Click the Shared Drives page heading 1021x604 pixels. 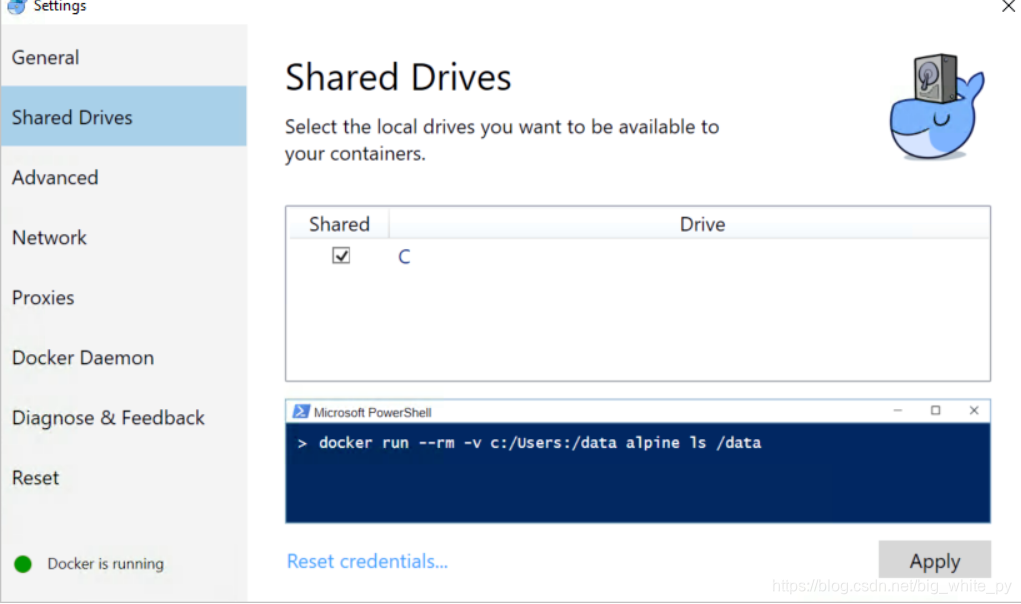coord(398,77)
